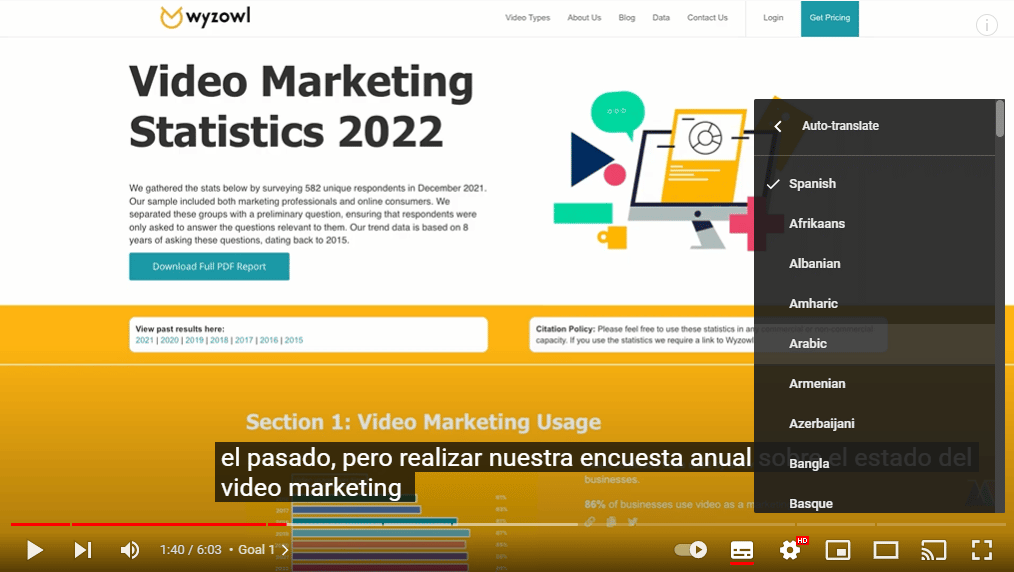Cast video with Play on TV icon
The width and height of the screenshot is (1014, 572).
(934, 550)
